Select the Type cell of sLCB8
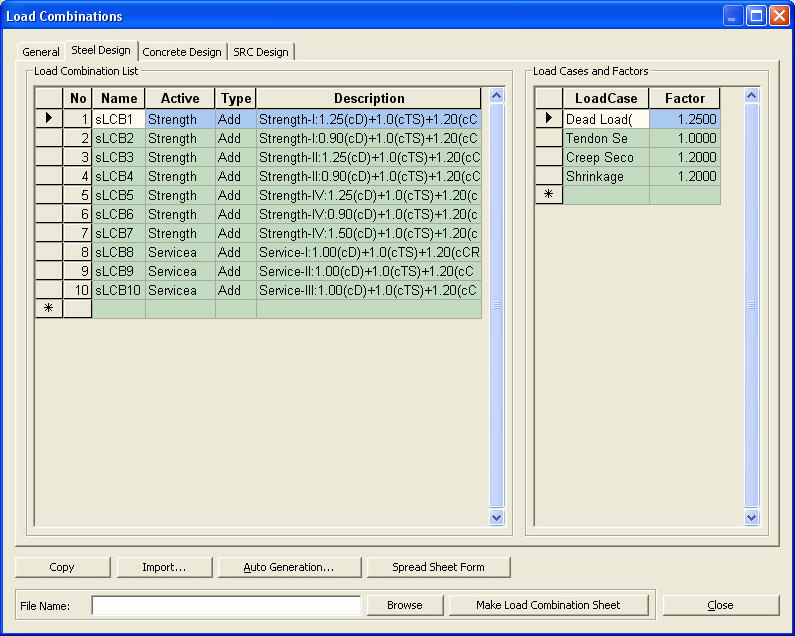 tap(235, 252)
